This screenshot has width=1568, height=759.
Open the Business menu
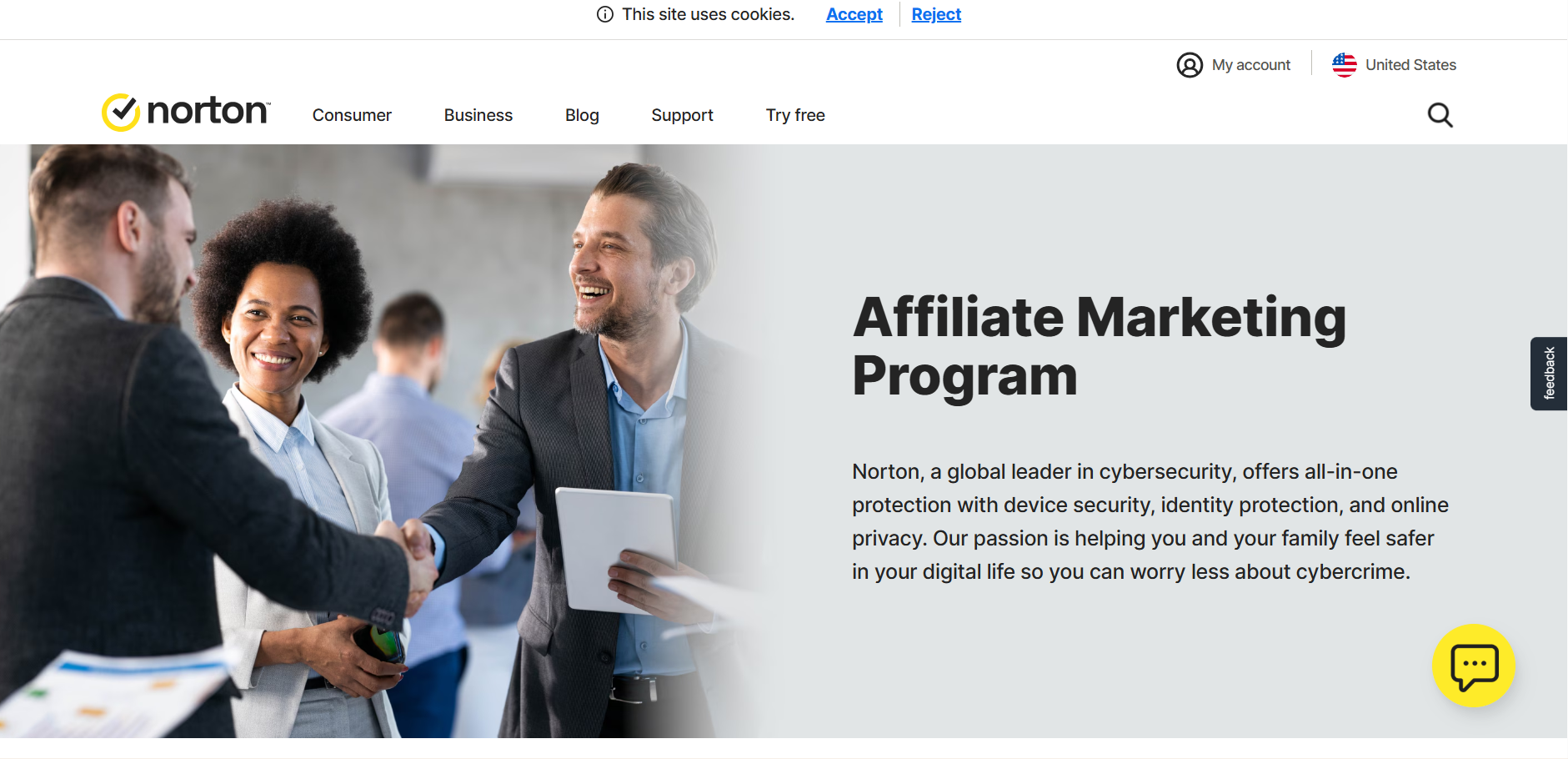[478, 115]
